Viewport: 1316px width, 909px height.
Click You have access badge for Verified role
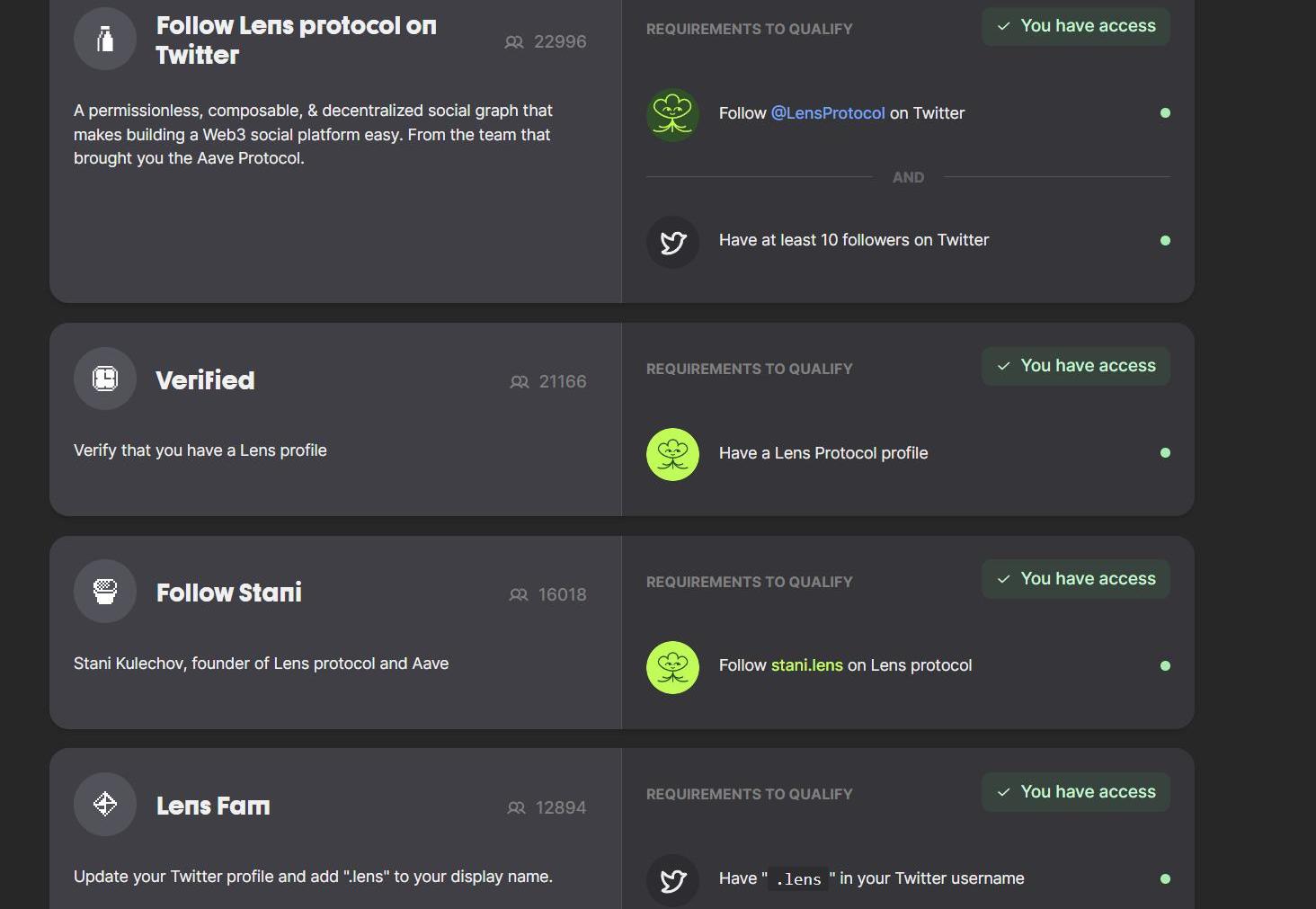point(1076,366)
